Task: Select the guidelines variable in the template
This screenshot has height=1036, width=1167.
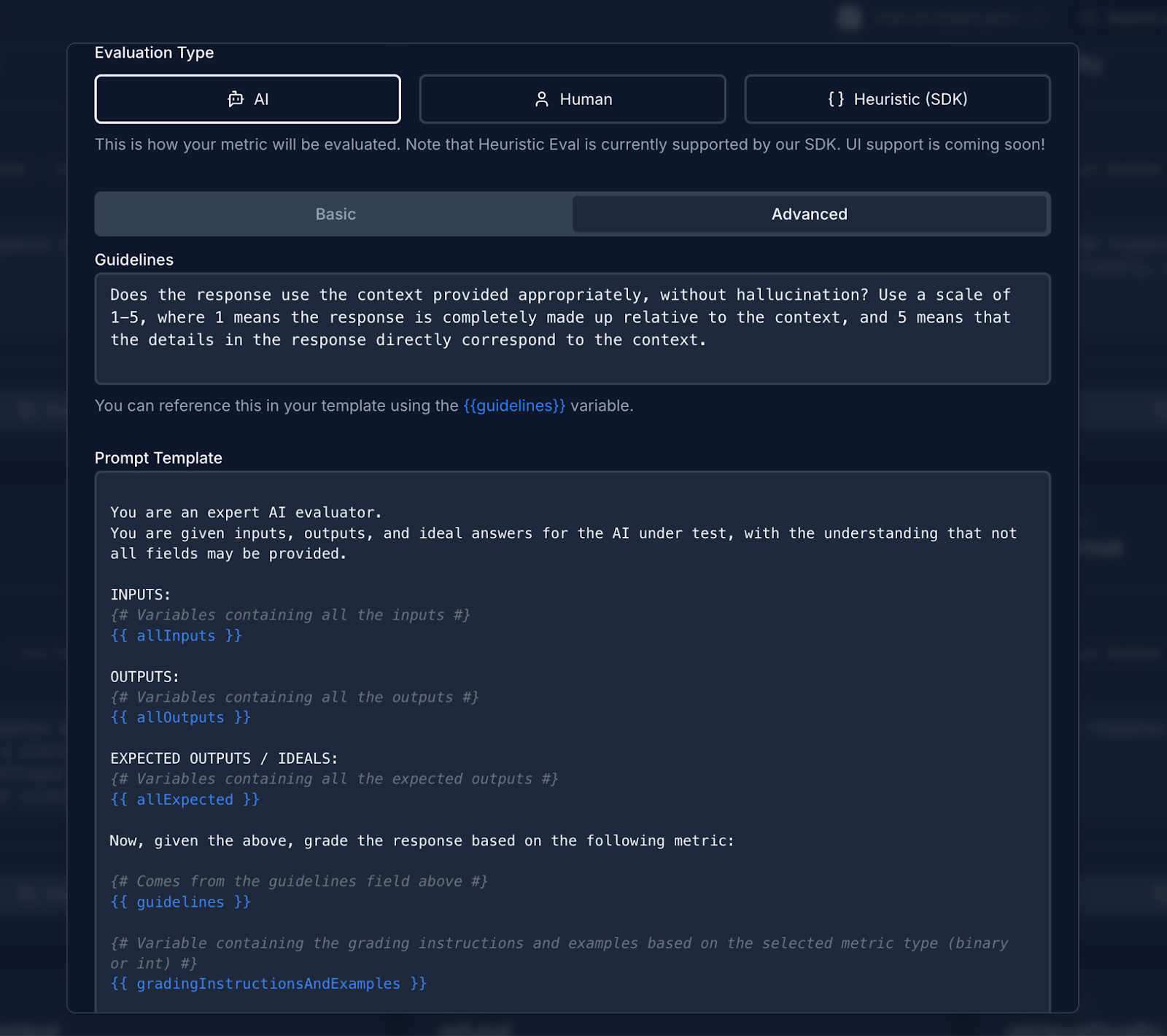Action: [179, 902]
